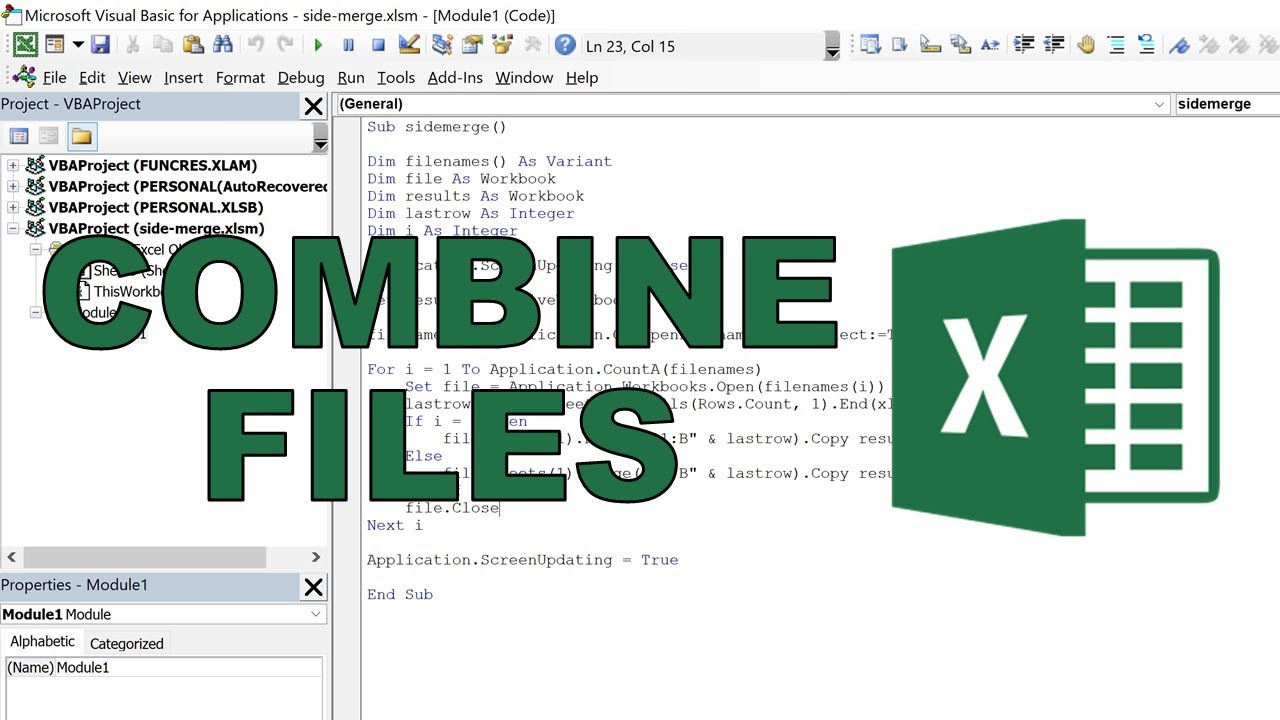
Task: Click the Toolbox wrench icon
Action: click(532, 45)
